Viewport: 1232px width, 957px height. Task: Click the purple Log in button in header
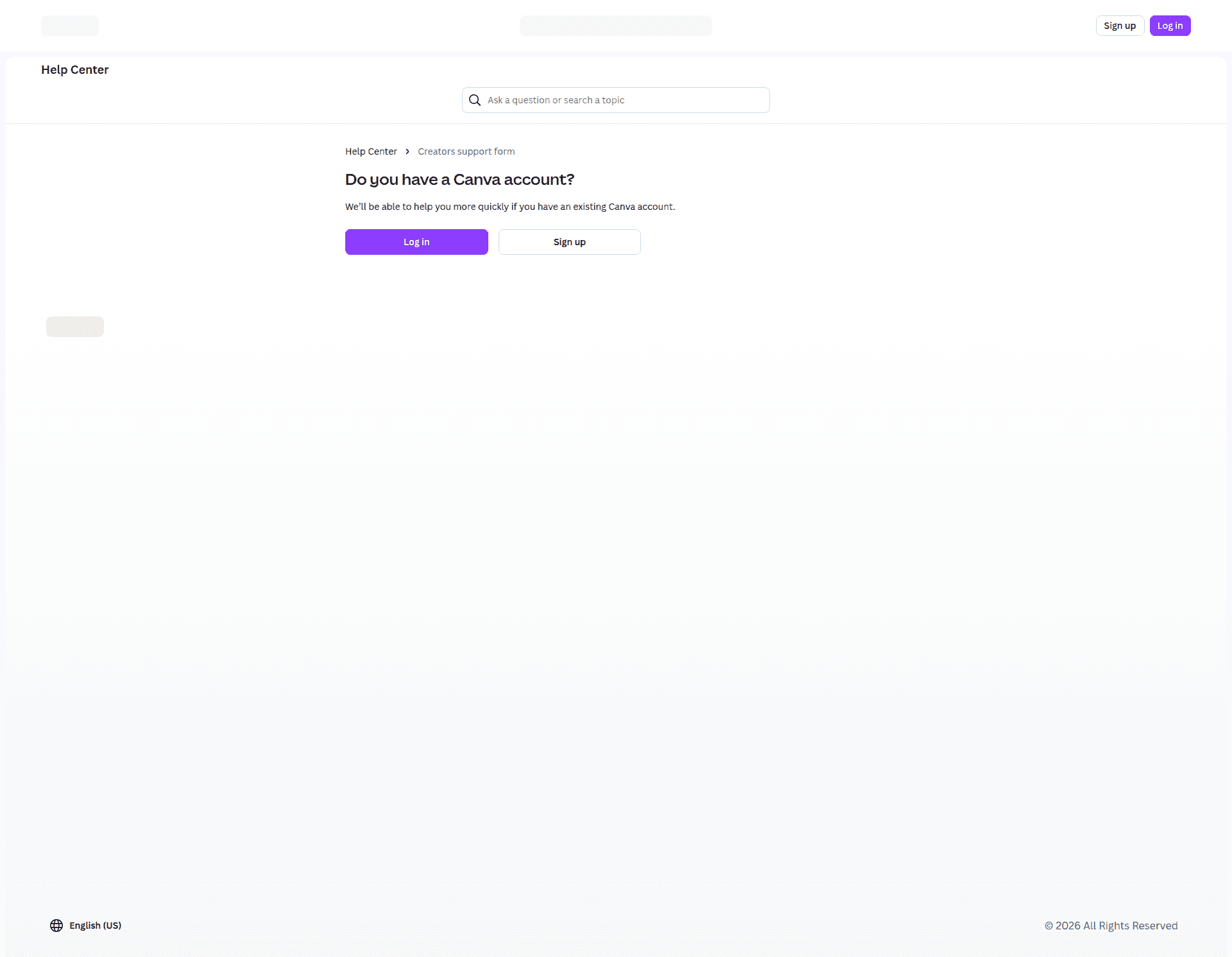click(x=1170, y=26)
